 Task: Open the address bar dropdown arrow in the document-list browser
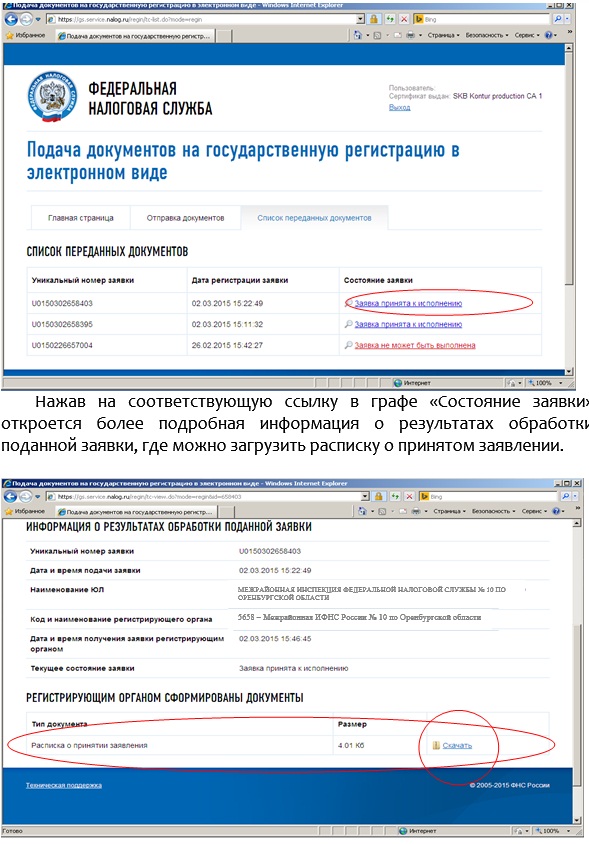coord(360,19)
